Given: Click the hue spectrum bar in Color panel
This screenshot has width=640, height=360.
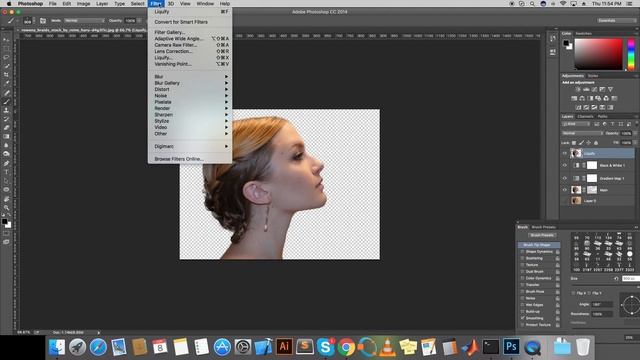Looking at the screenshot, I should tap(631, 54).
